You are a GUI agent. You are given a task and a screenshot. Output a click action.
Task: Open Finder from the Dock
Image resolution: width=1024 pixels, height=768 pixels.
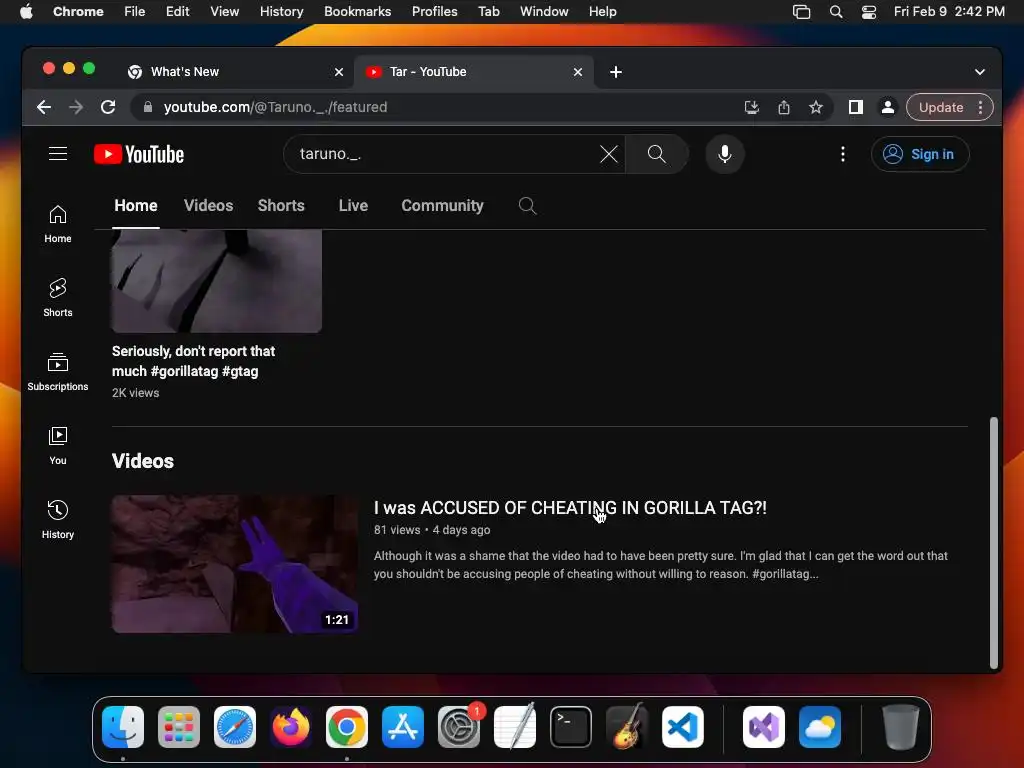point(123,727)
